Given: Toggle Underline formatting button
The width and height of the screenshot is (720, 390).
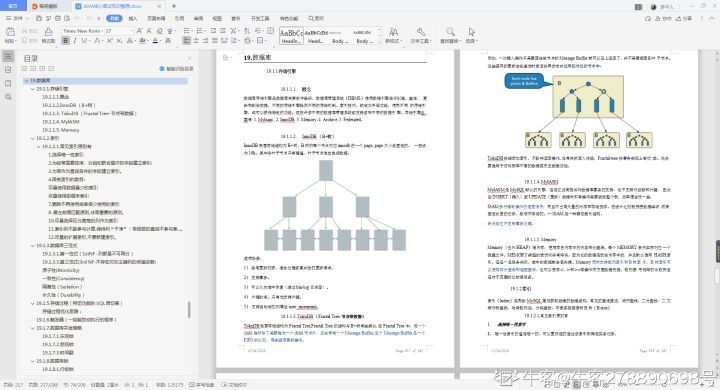Looking at the screenshot, I should click(84, 41).
